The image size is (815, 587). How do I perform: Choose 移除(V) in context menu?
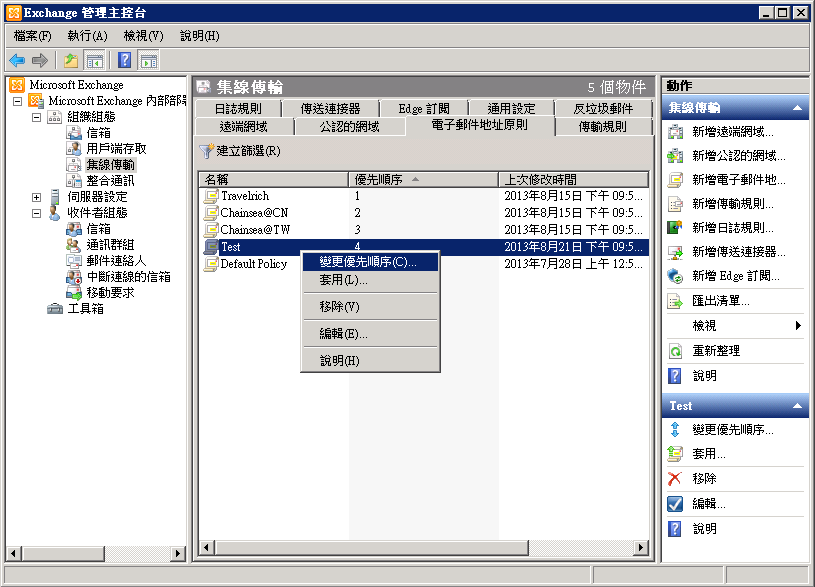(370, 307)
